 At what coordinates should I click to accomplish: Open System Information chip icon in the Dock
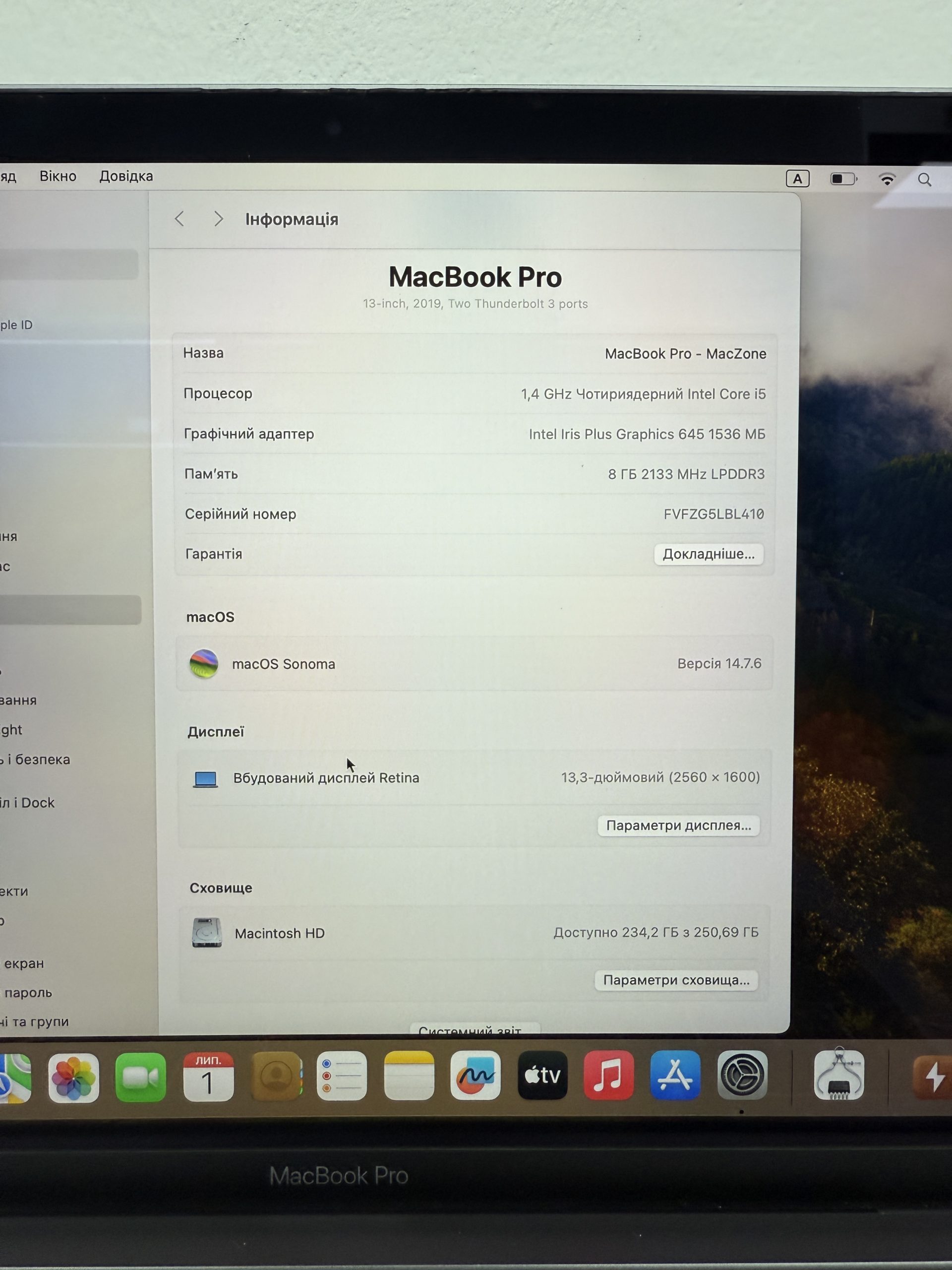click(839, 1074)
